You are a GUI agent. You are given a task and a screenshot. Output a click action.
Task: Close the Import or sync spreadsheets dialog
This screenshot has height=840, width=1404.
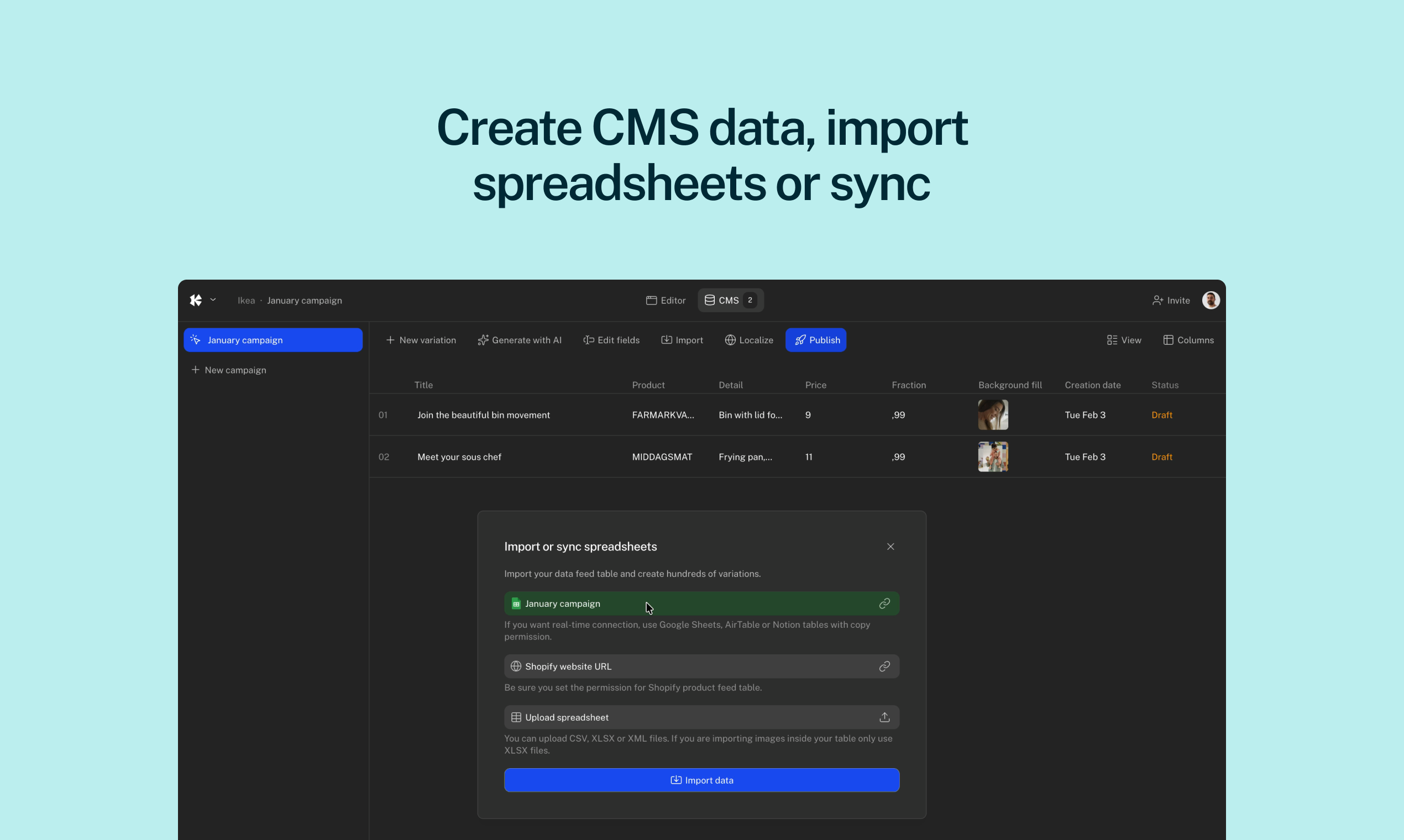tap(890, 546)
